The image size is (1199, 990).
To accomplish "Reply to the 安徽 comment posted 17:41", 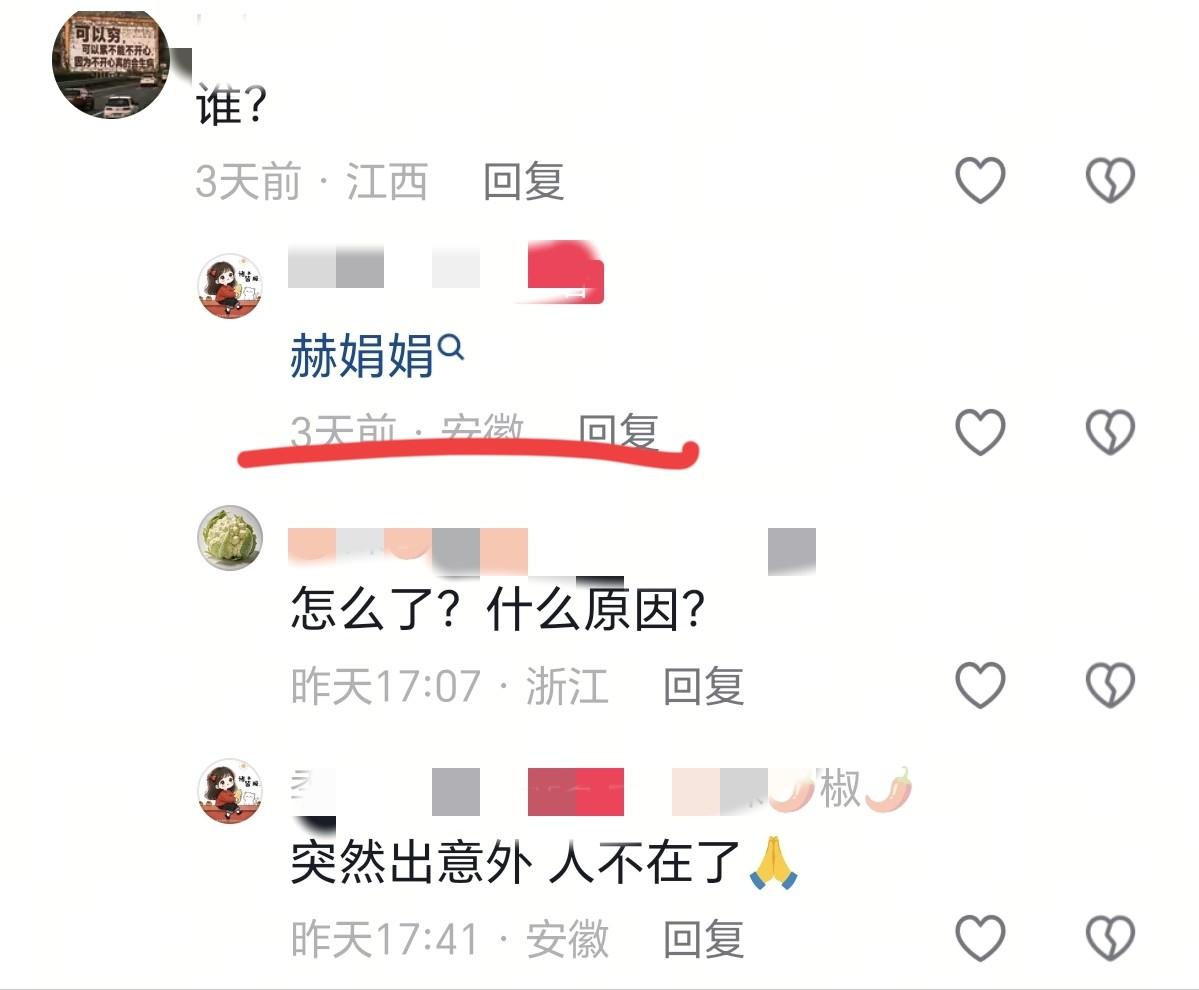I will [703, 939].
